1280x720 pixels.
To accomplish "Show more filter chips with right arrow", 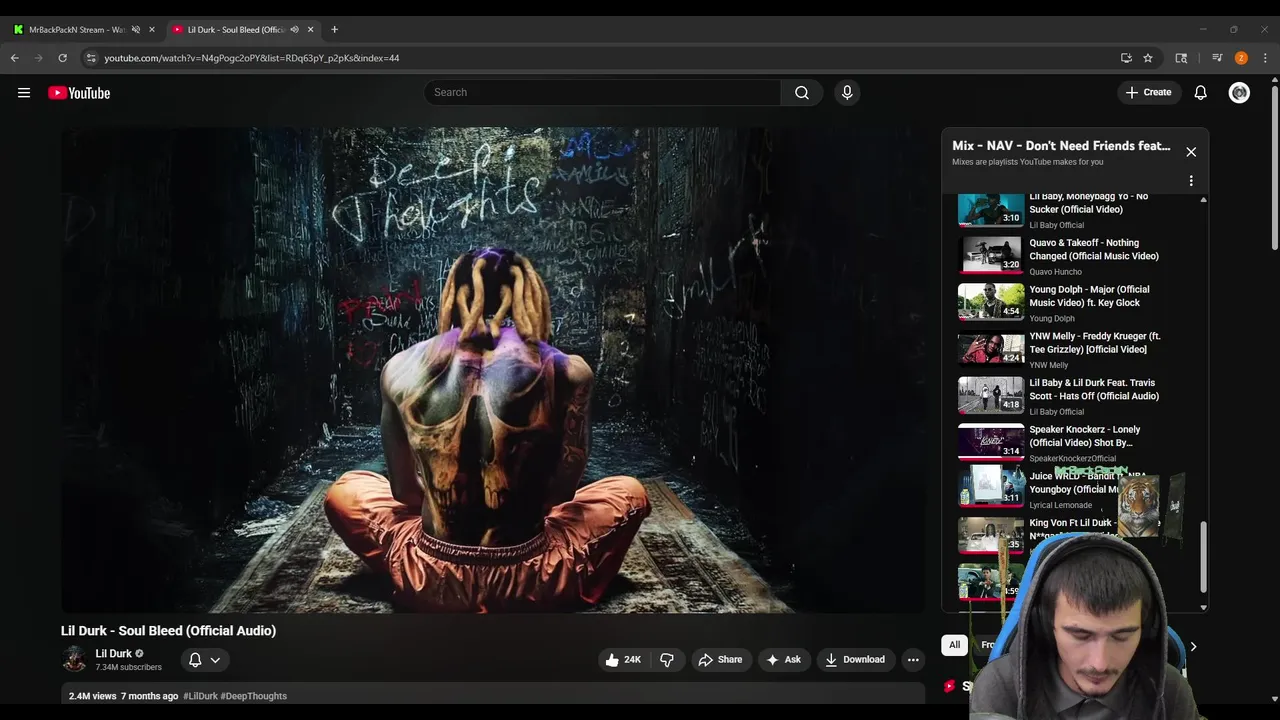I will [x=1192, y=646].
